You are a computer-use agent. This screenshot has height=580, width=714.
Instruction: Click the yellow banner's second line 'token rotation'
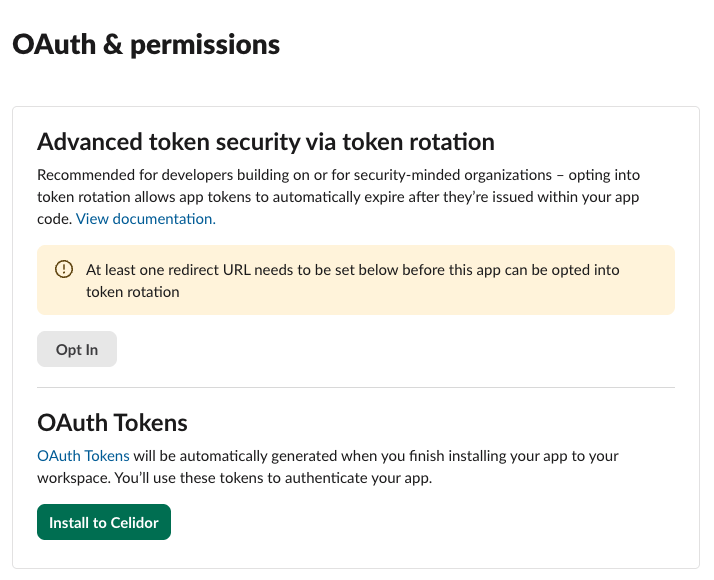(x=133, y=292)
